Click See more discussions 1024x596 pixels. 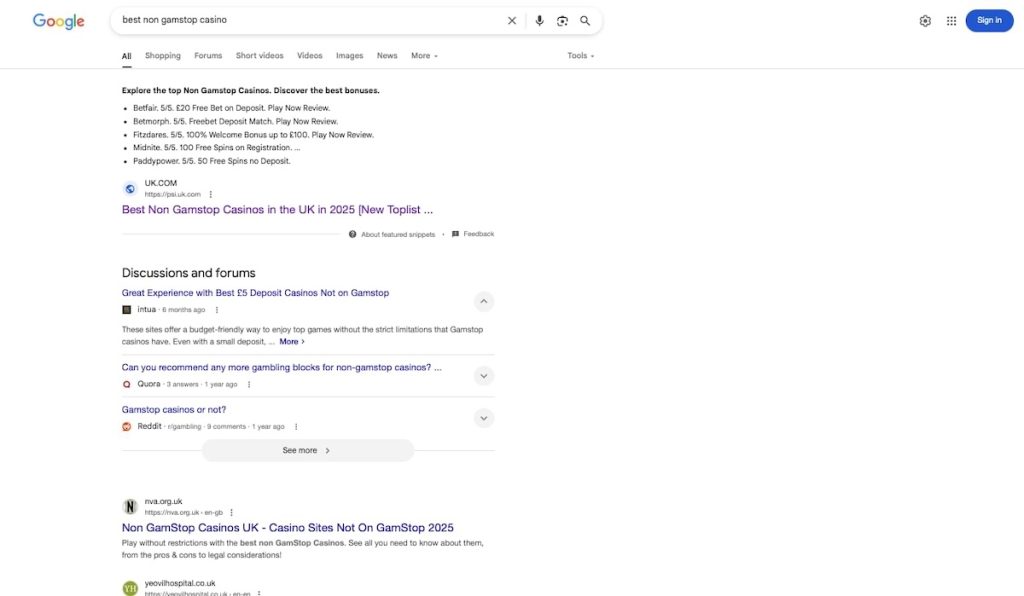[307, 449]
